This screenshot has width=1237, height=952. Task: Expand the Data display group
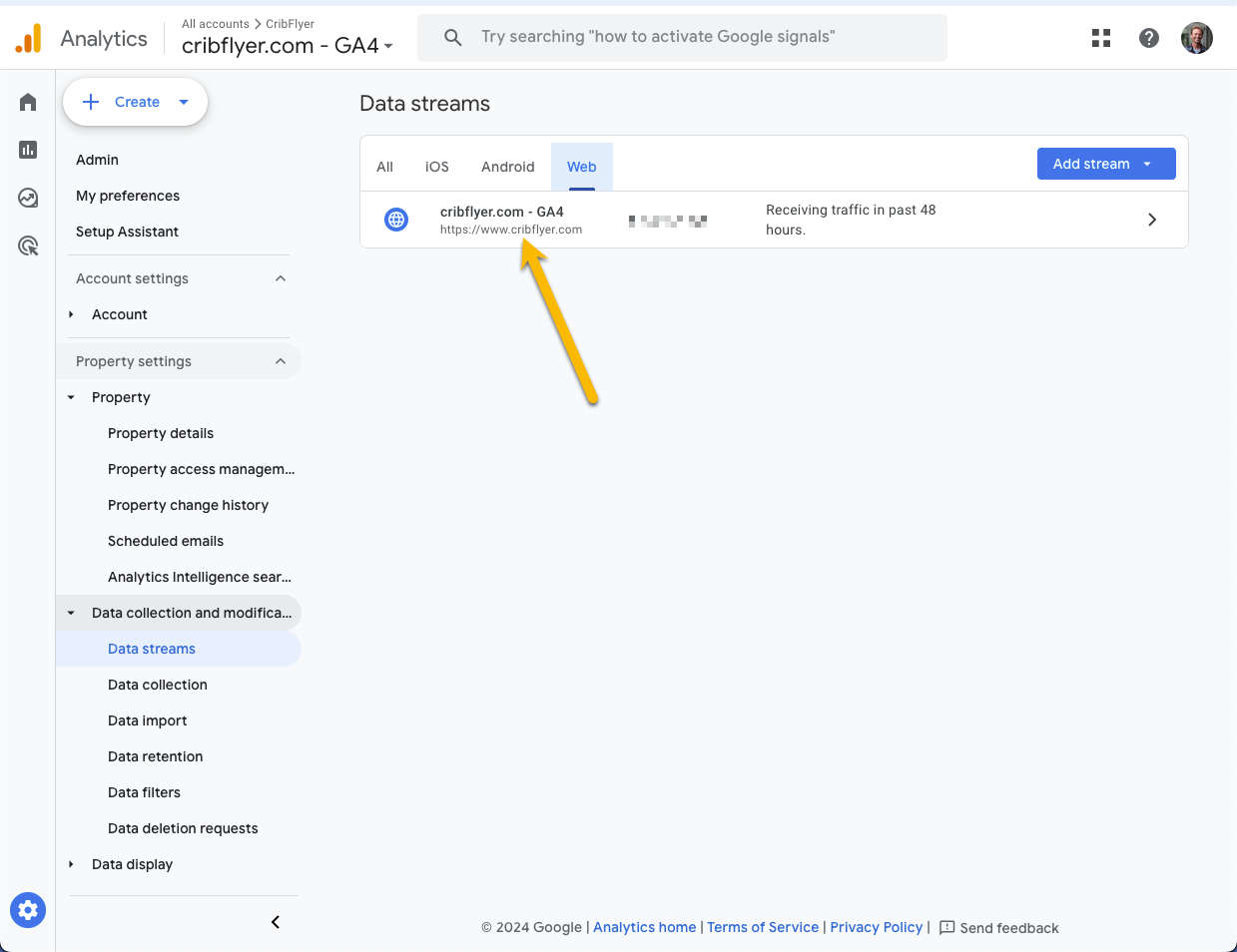[x=71, y=864]
